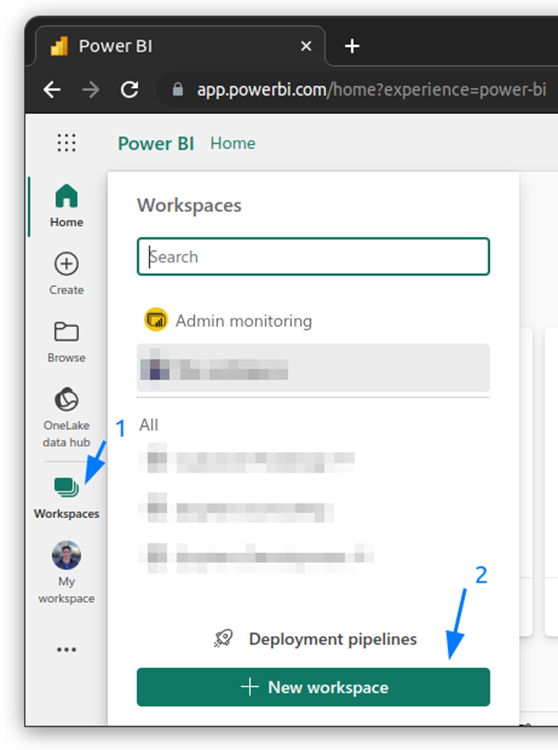
Task: Open the Create page icon
Action: coord(66,264)
